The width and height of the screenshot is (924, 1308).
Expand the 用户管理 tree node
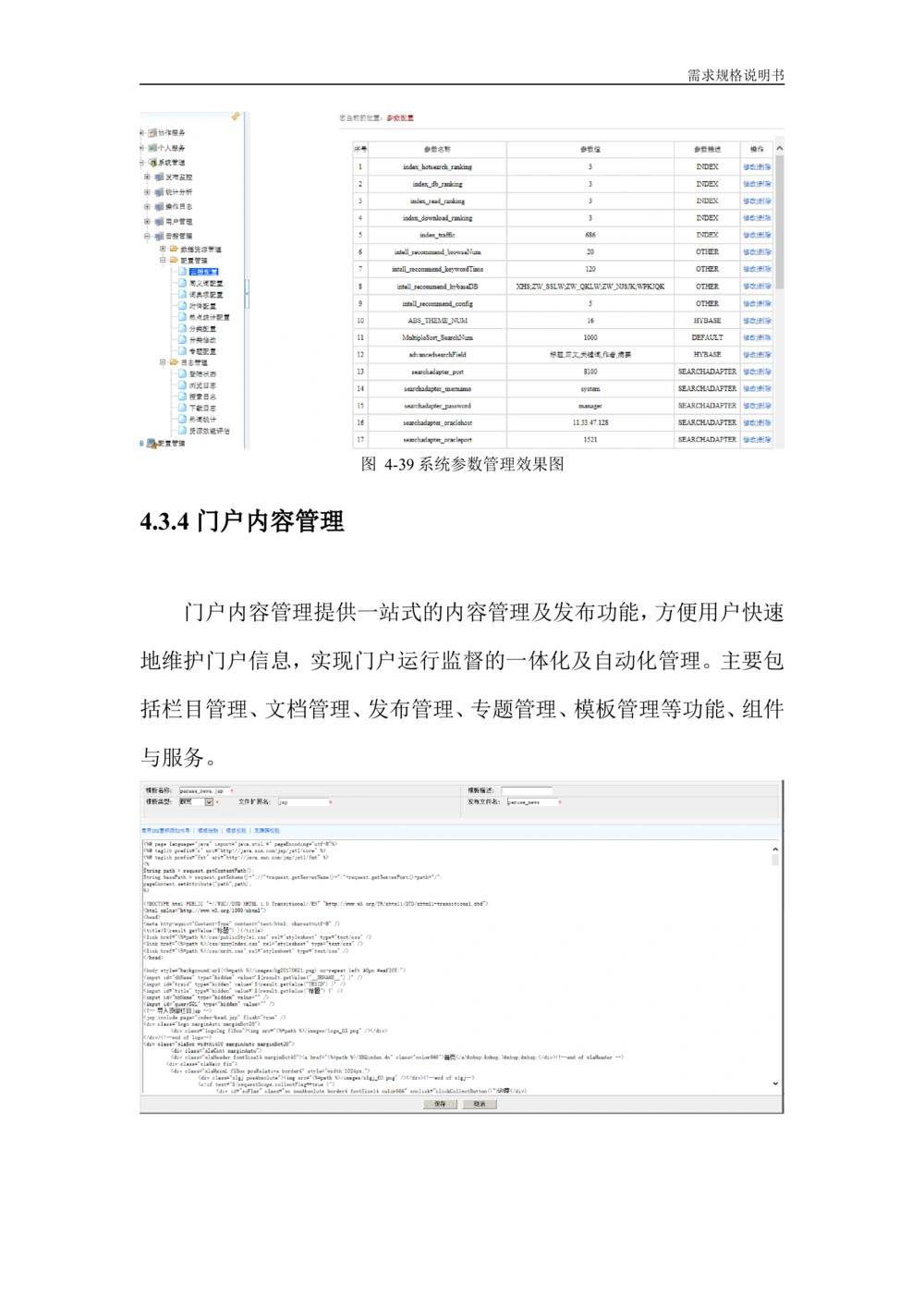point(147,222)
